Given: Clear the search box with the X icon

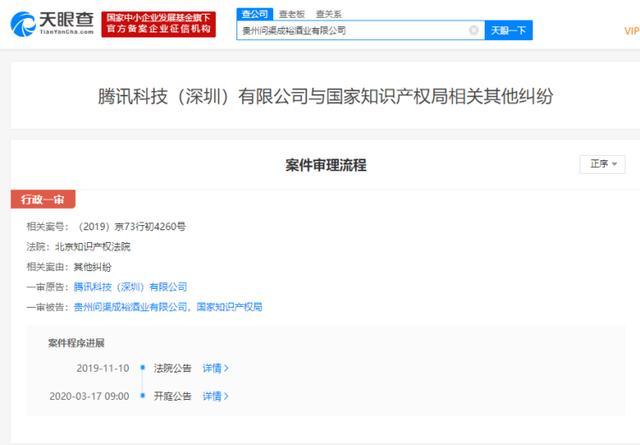Looking at the screenshot, I should (x=473, y=30).
